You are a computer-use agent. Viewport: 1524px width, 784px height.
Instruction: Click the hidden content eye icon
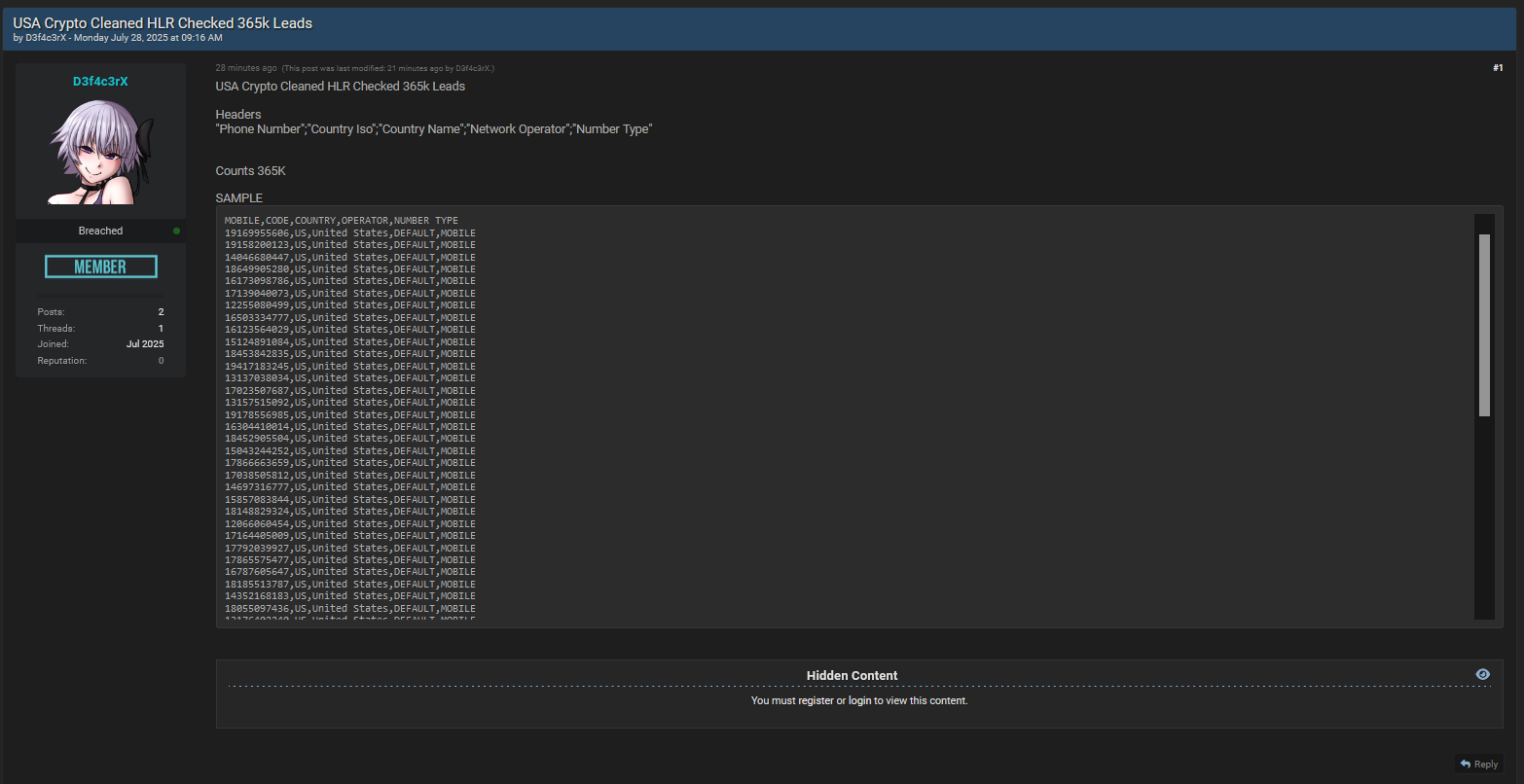(x=1482, y=674)
